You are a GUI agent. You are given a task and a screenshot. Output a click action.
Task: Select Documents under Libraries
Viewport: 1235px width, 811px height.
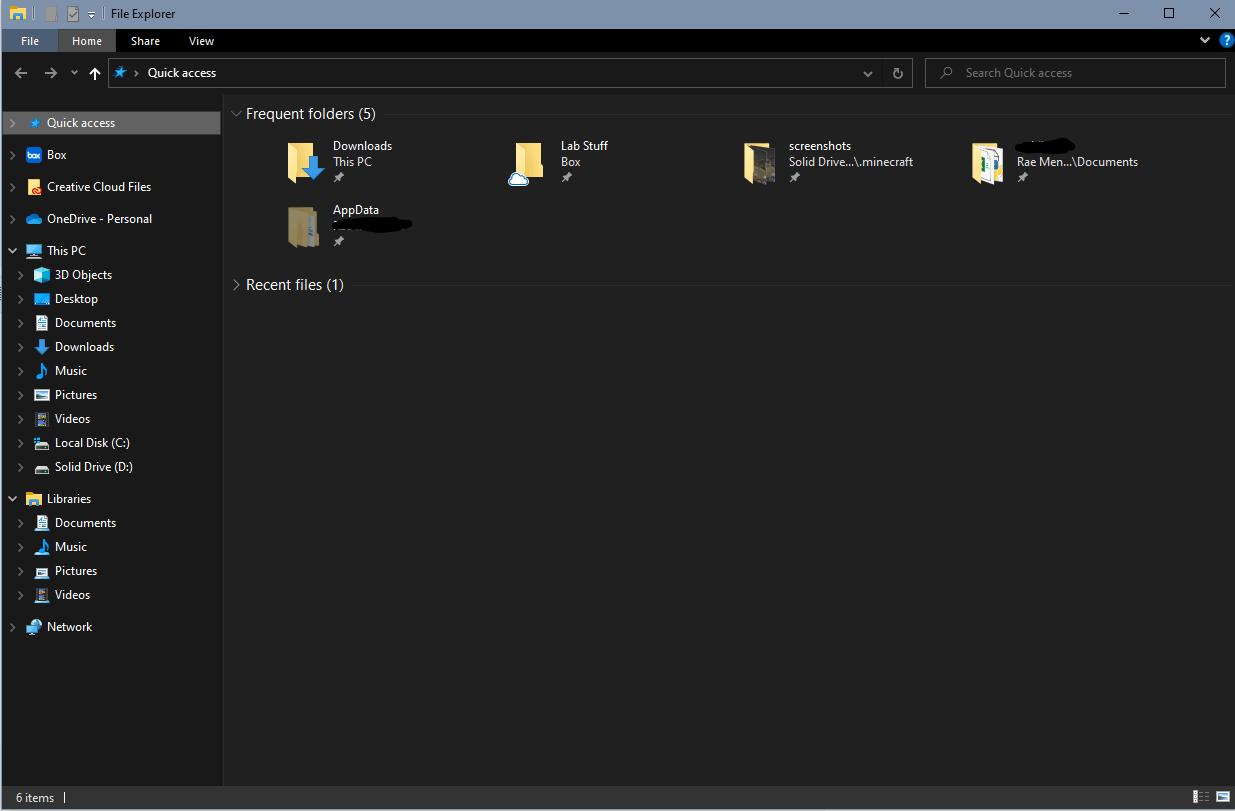point(85,523)
